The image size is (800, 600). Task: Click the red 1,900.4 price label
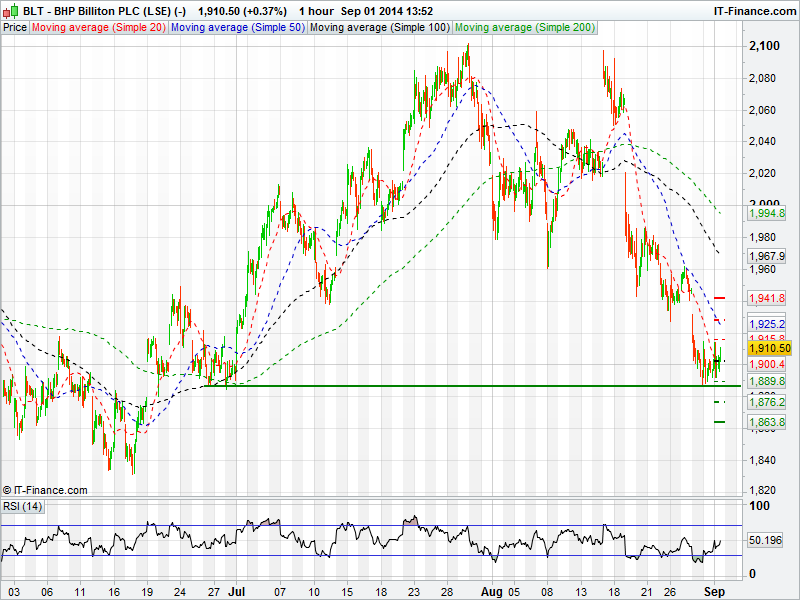(767, 365)
